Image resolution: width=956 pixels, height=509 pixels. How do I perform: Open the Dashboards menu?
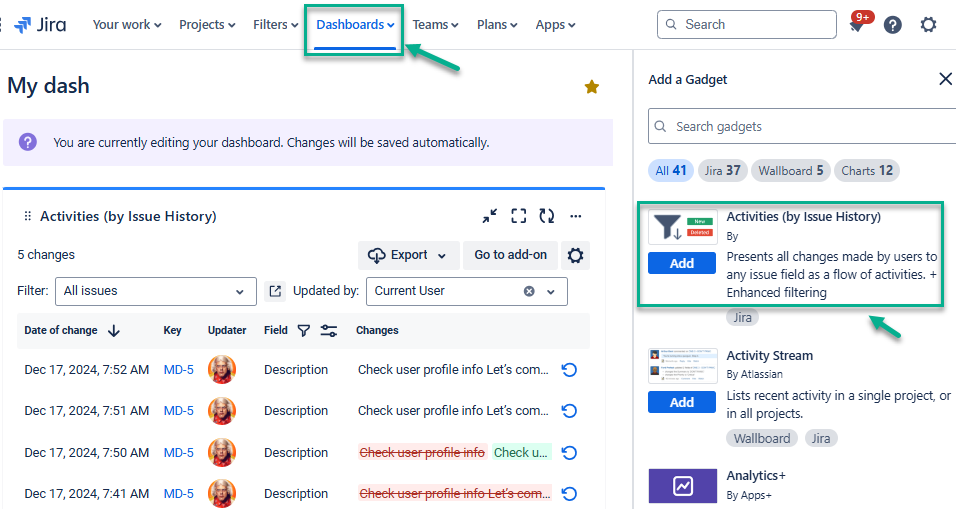[355, 25]
